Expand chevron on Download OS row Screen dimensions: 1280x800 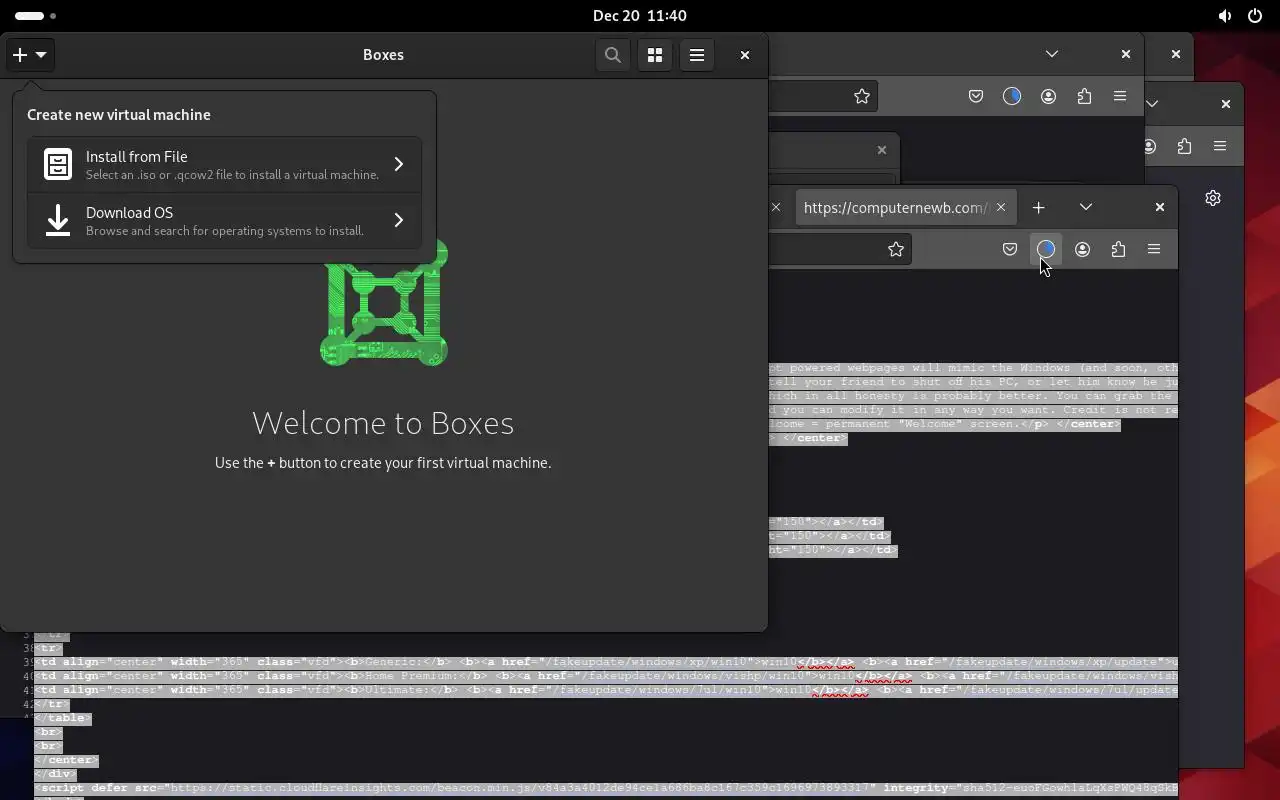tap(398, 220)
